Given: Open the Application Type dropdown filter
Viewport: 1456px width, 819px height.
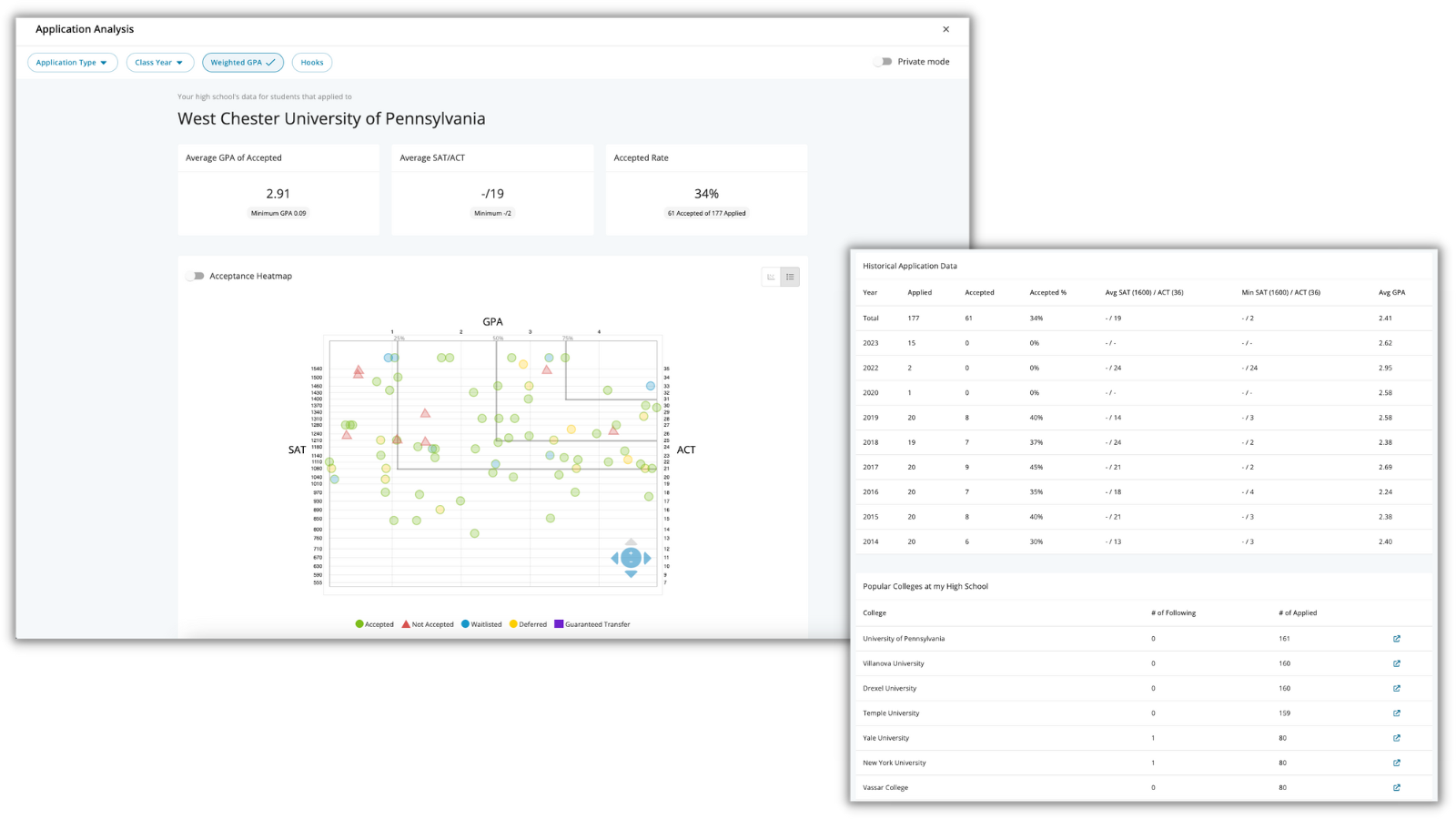Looking at the screenshot, I should [72, 63].
